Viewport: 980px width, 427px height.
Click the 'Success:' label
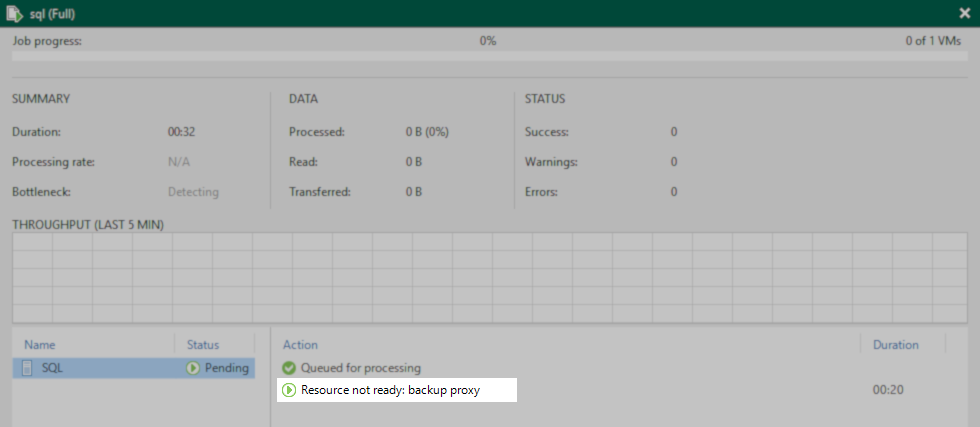tap(546, 132)
